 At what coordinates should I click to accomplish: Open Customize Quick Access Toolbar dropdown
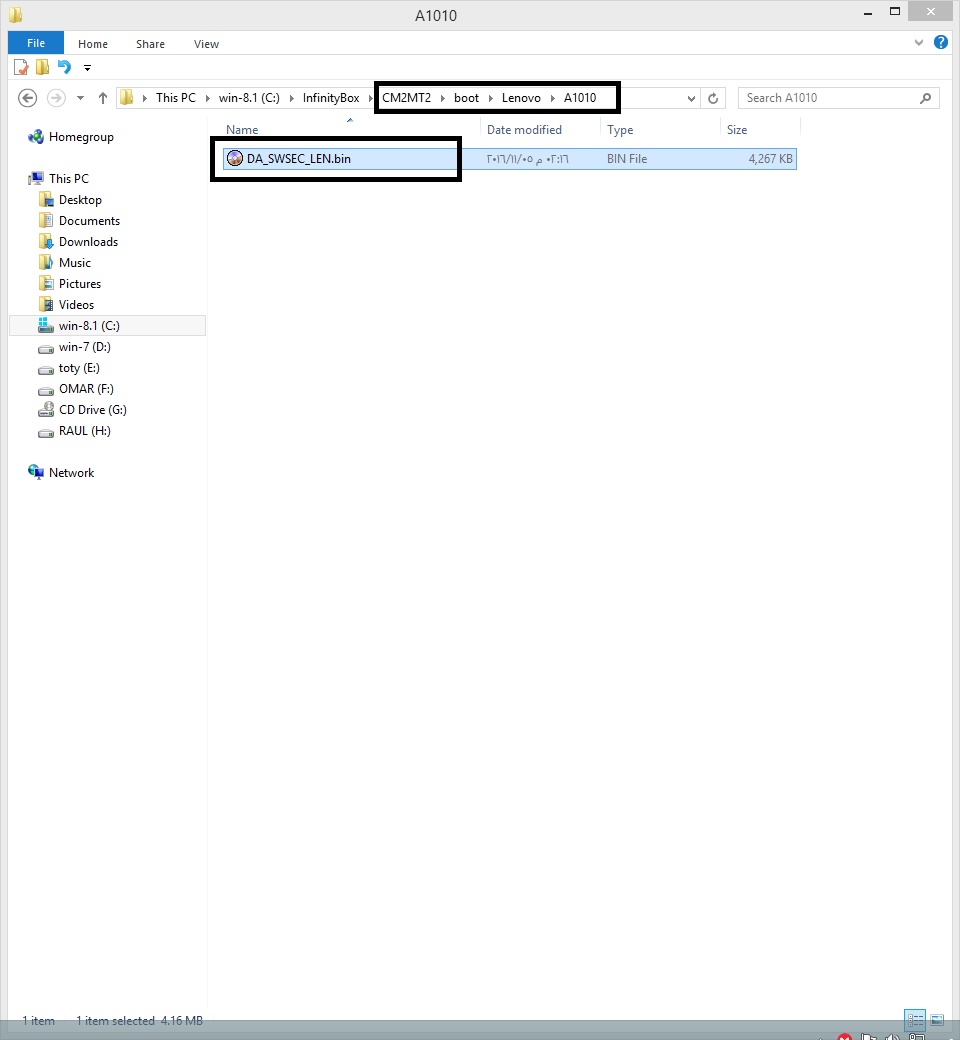coord(87,68)
